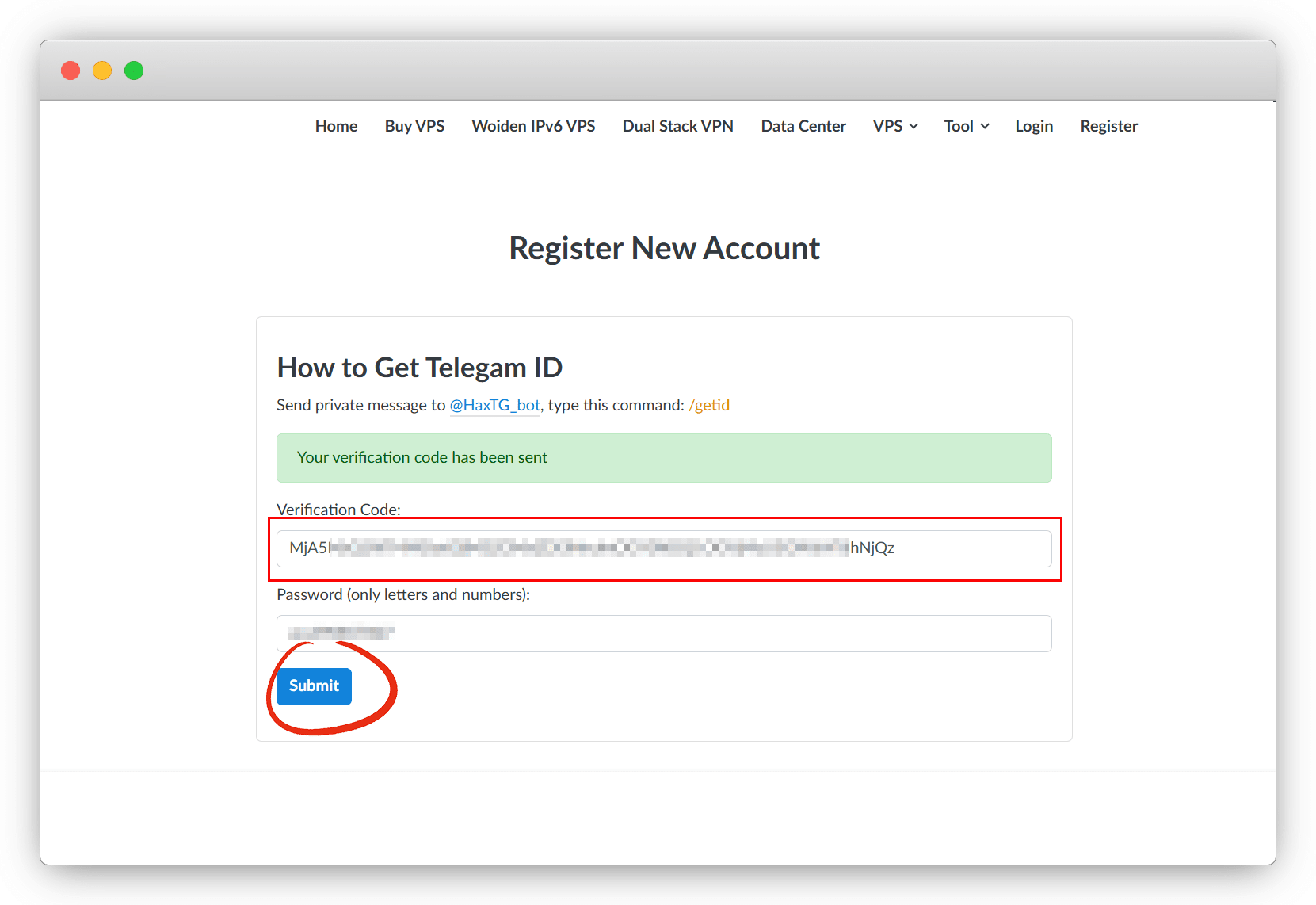Open the Data Center page
1316x905 pixels.
pos(803,126)
